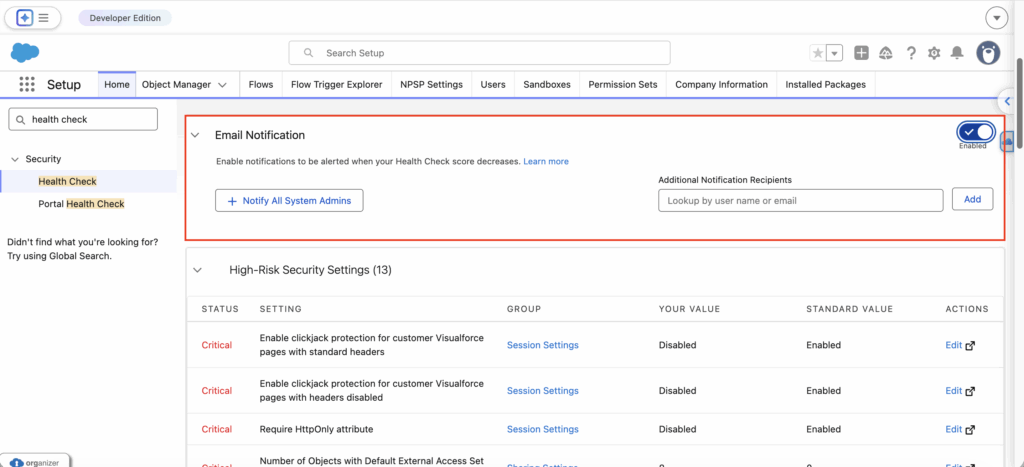Viewport: 1024px width, 467px height.
Task: Toggle Email Notification Enabled switch
Action: tap(976, 132)
